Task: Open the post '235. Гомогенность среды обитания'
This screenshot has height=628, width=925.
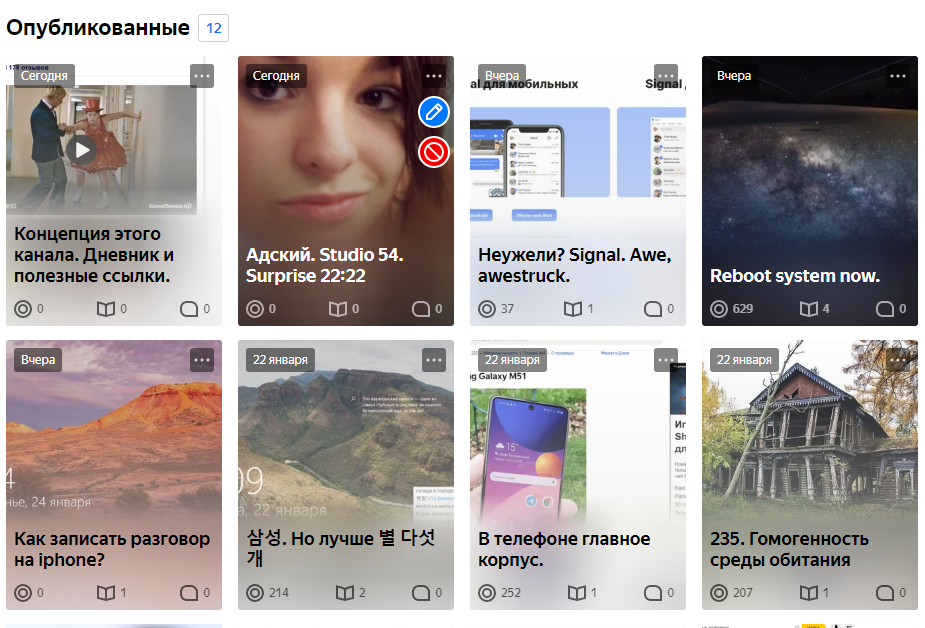Action: pos(789,549)
